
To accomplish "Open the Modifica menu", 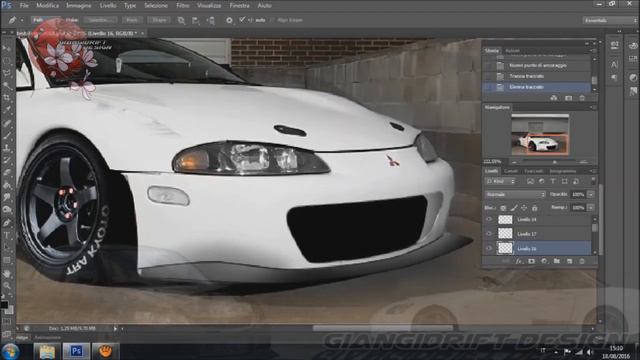I will tap(48, 6).
